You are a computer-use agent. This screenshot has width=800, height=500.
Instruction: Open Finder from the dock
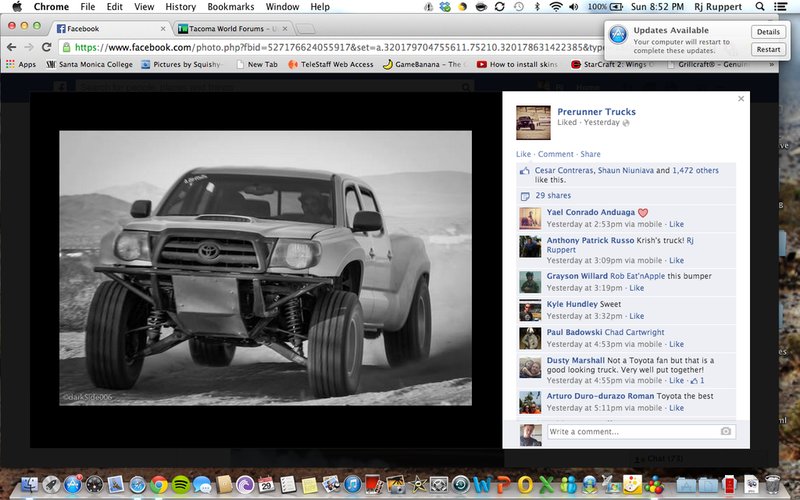tap(30, 484)
